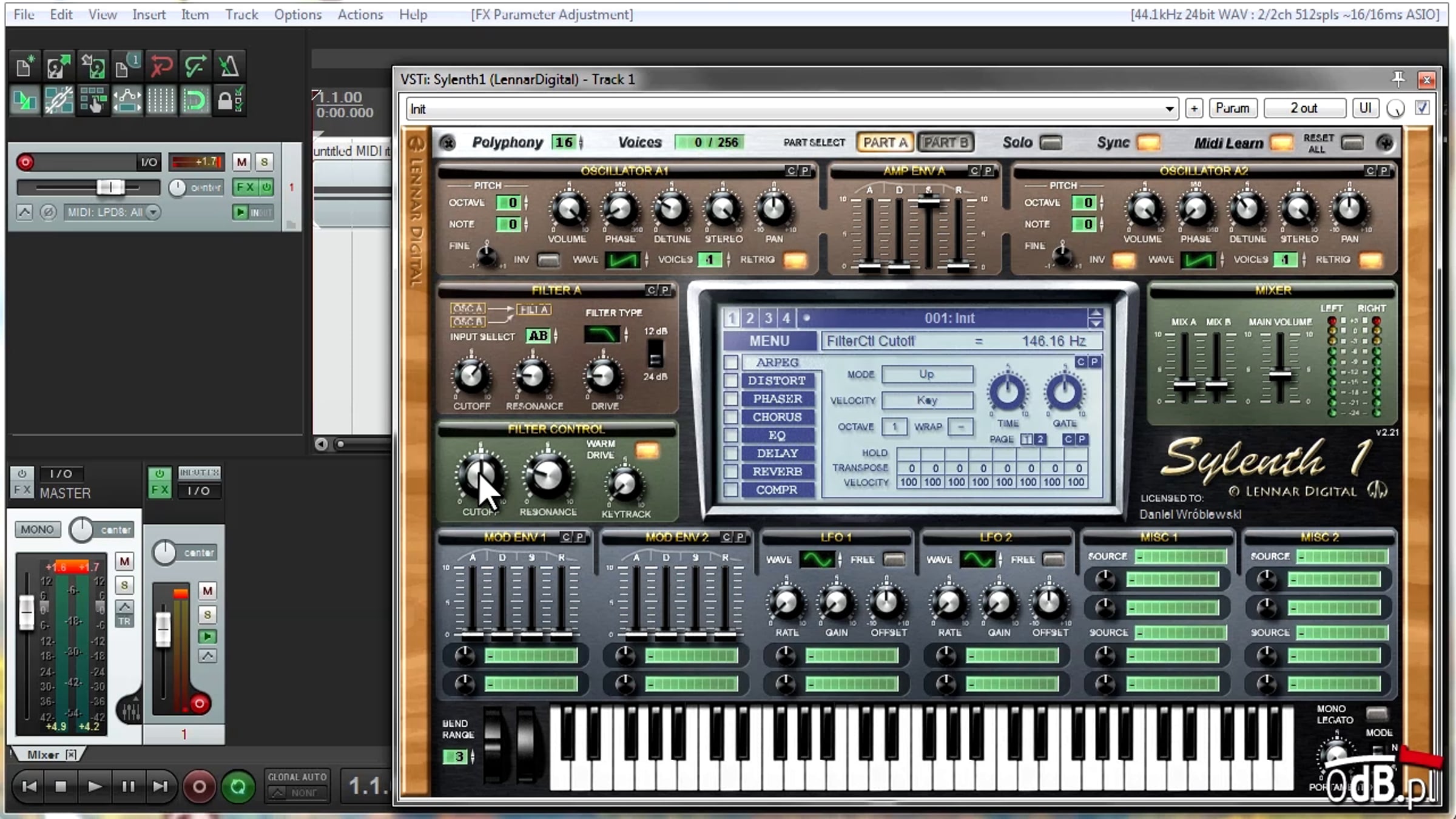Go to start of project
This screenshot has height=819, width=1456.
29,787
